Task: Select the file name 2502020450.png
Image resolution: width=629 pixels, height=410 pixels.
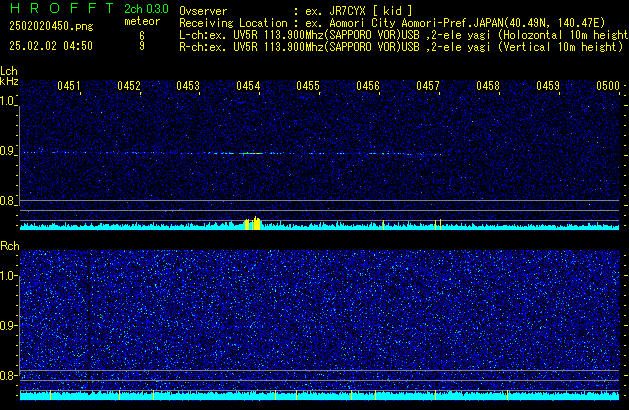Action: 51,26
